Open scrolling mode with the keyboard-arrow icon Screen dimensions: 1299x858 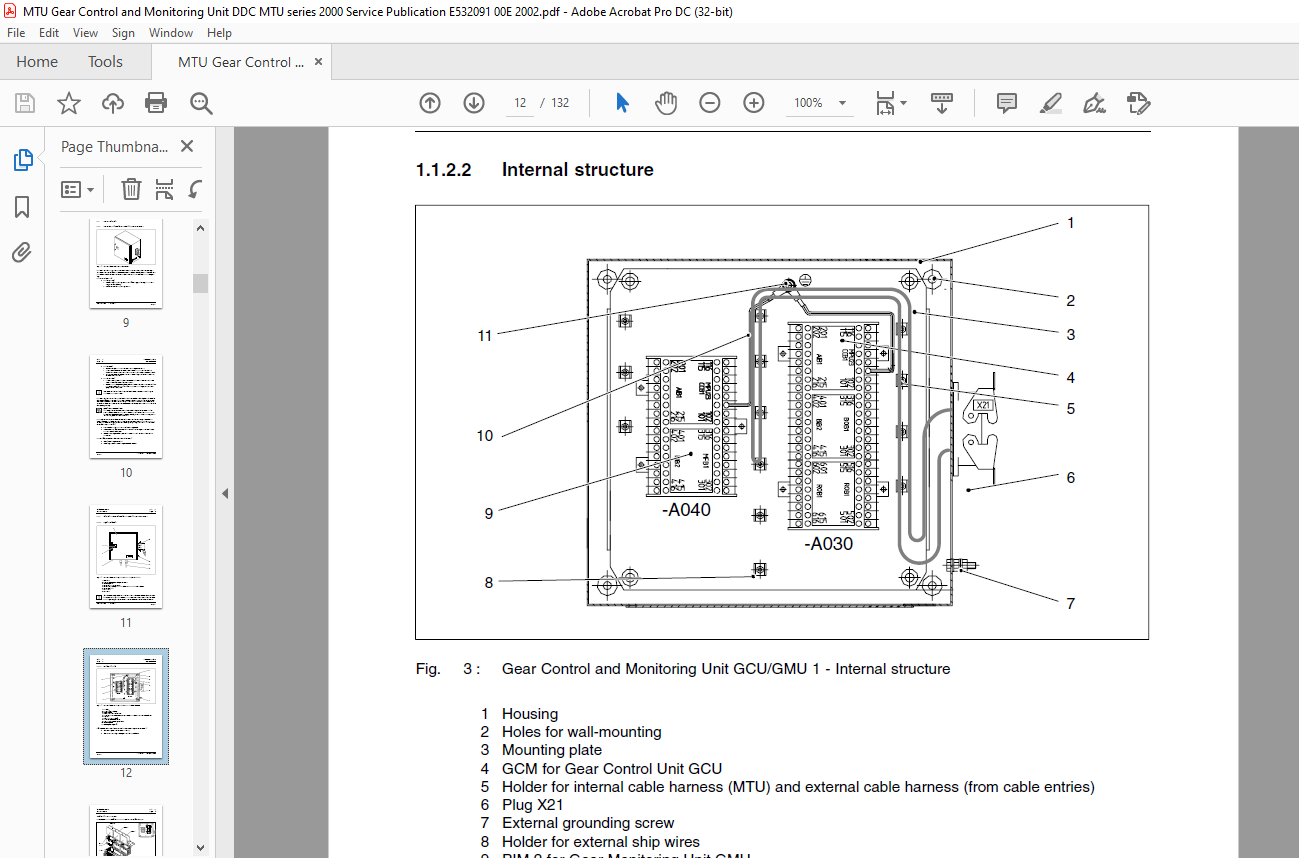pyautogui.click(x=942, y=103)
